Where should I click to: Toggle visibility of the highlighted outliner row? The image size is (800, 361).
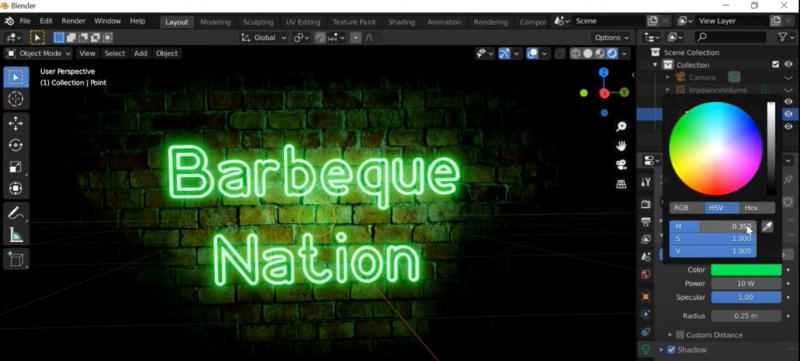(788, 114)
